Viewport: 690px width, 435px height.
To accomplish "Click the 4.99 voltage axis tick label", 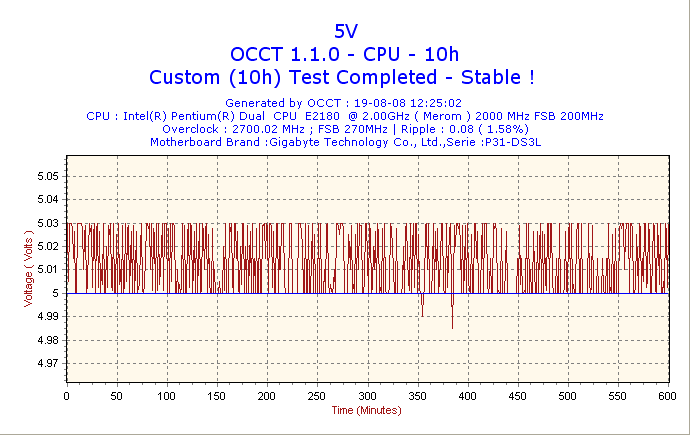I will point(47,316).
